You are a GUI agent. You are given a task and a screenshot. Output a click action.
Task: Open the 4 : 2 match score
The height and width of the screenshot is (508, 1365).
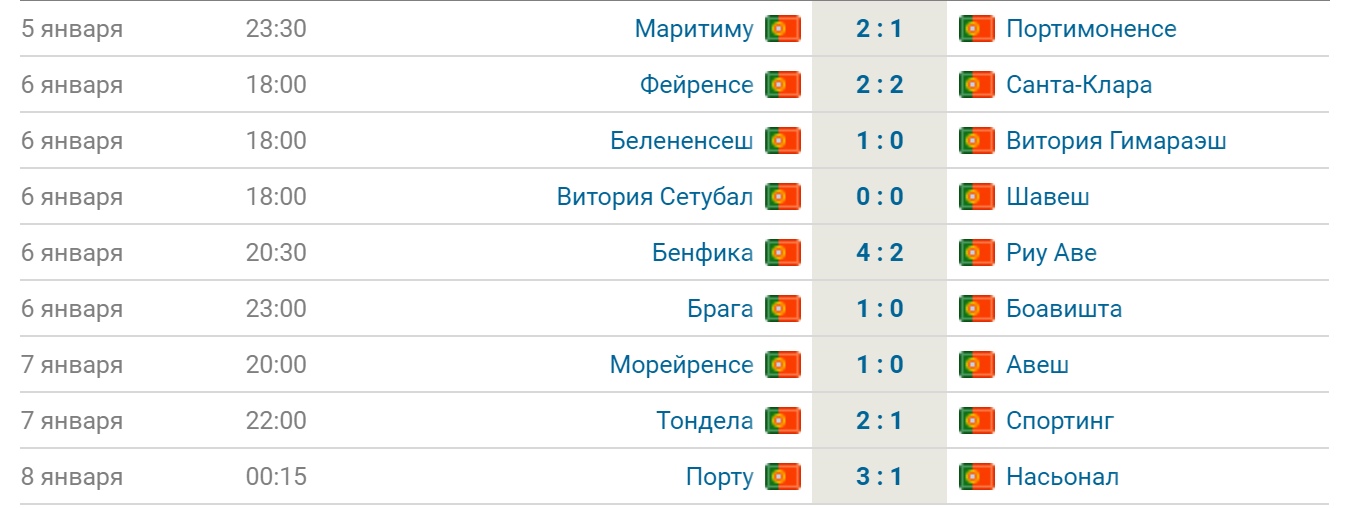click(880, 253)
